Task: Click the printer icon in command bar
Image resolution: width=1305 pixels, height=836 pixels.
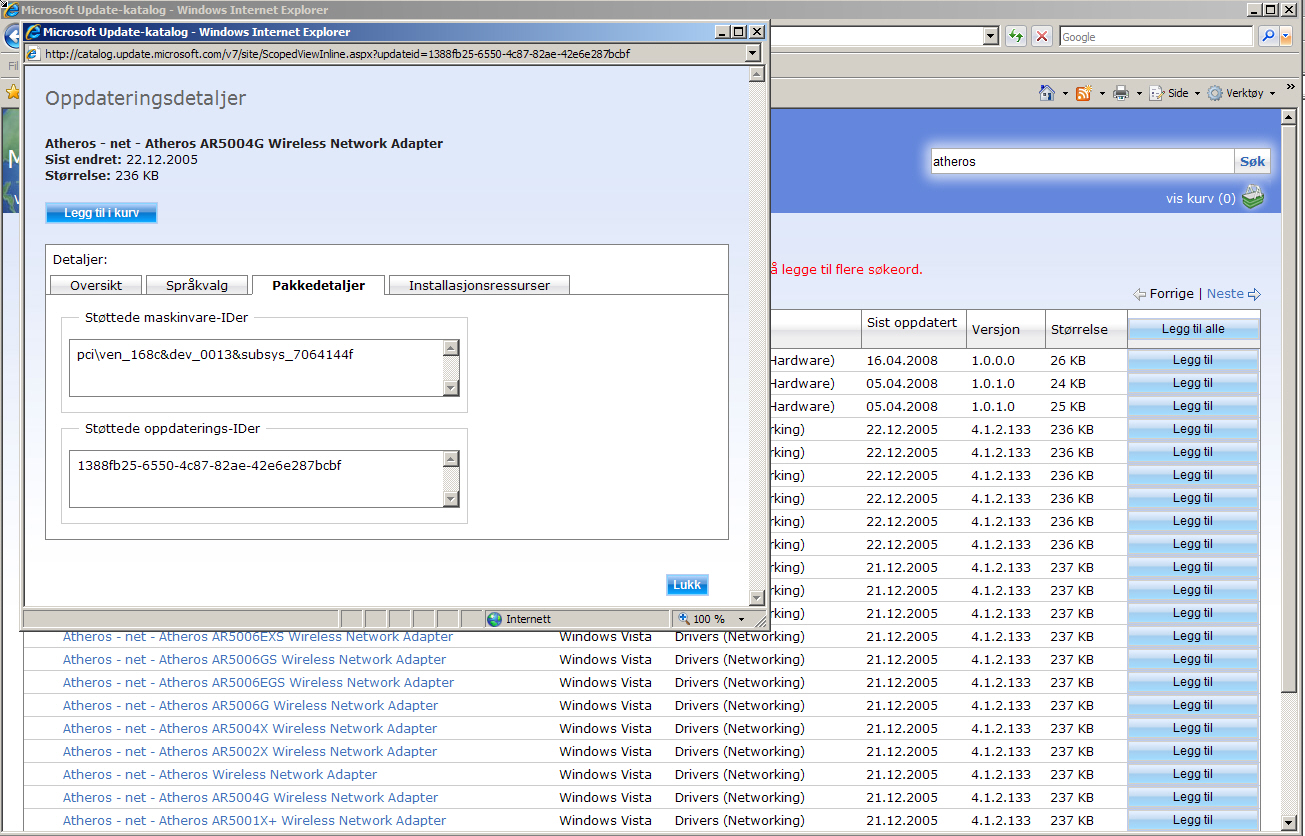Action: (1121, 93)
